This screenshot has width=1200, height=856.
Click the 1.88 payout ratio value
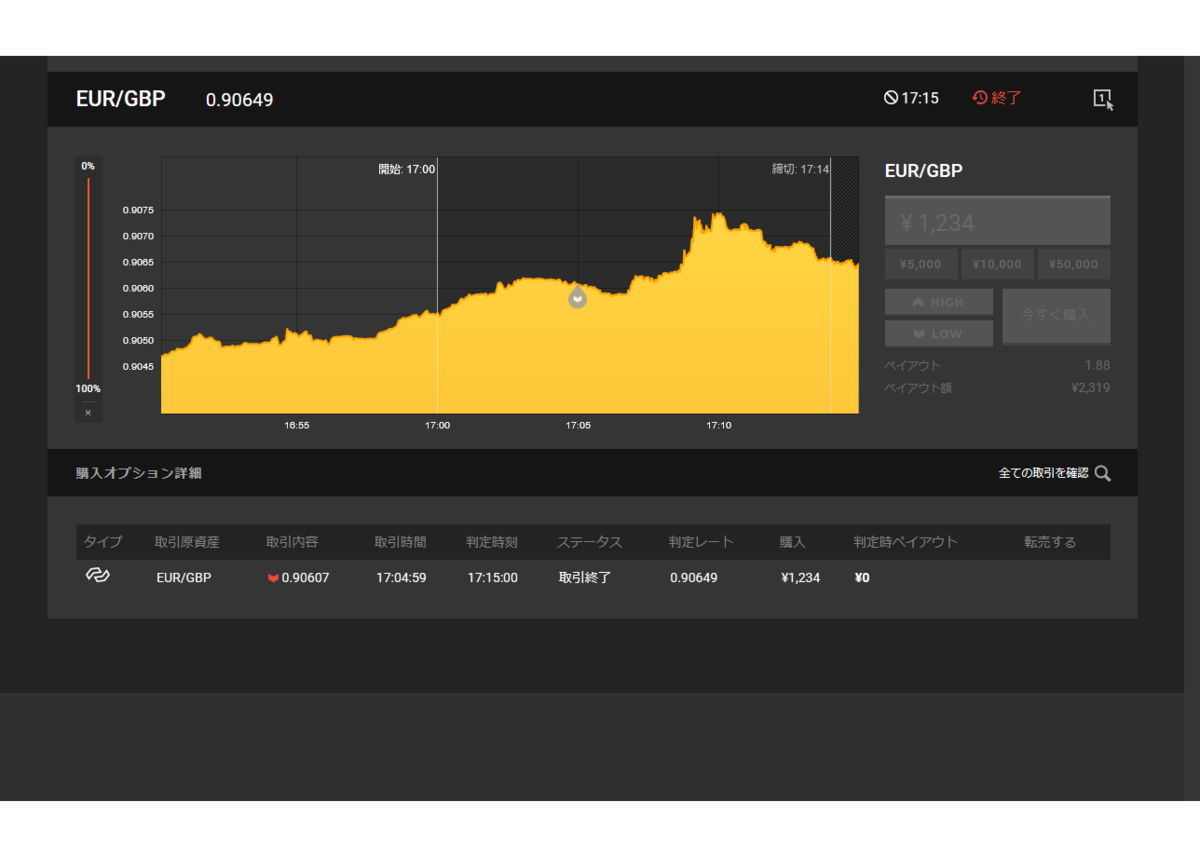pos(1097,365)
